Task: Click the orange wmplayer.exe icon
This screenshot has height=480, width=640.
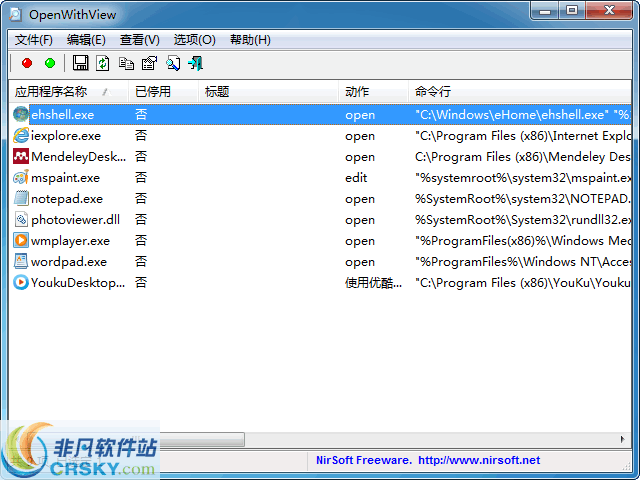Action: (20, 240)
